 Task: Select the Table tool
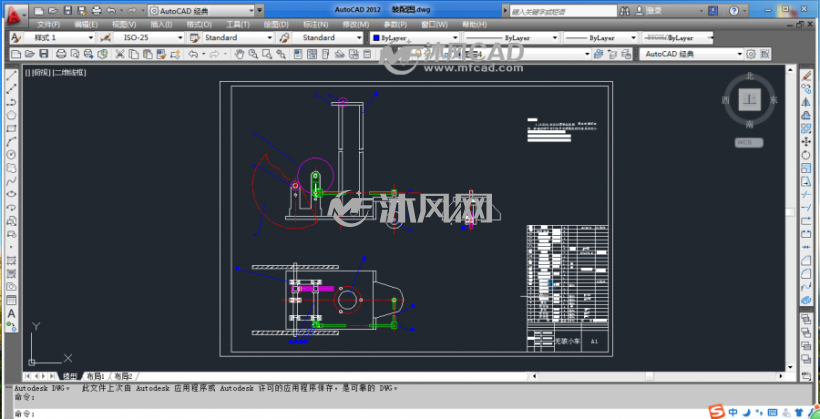[11, 300]
